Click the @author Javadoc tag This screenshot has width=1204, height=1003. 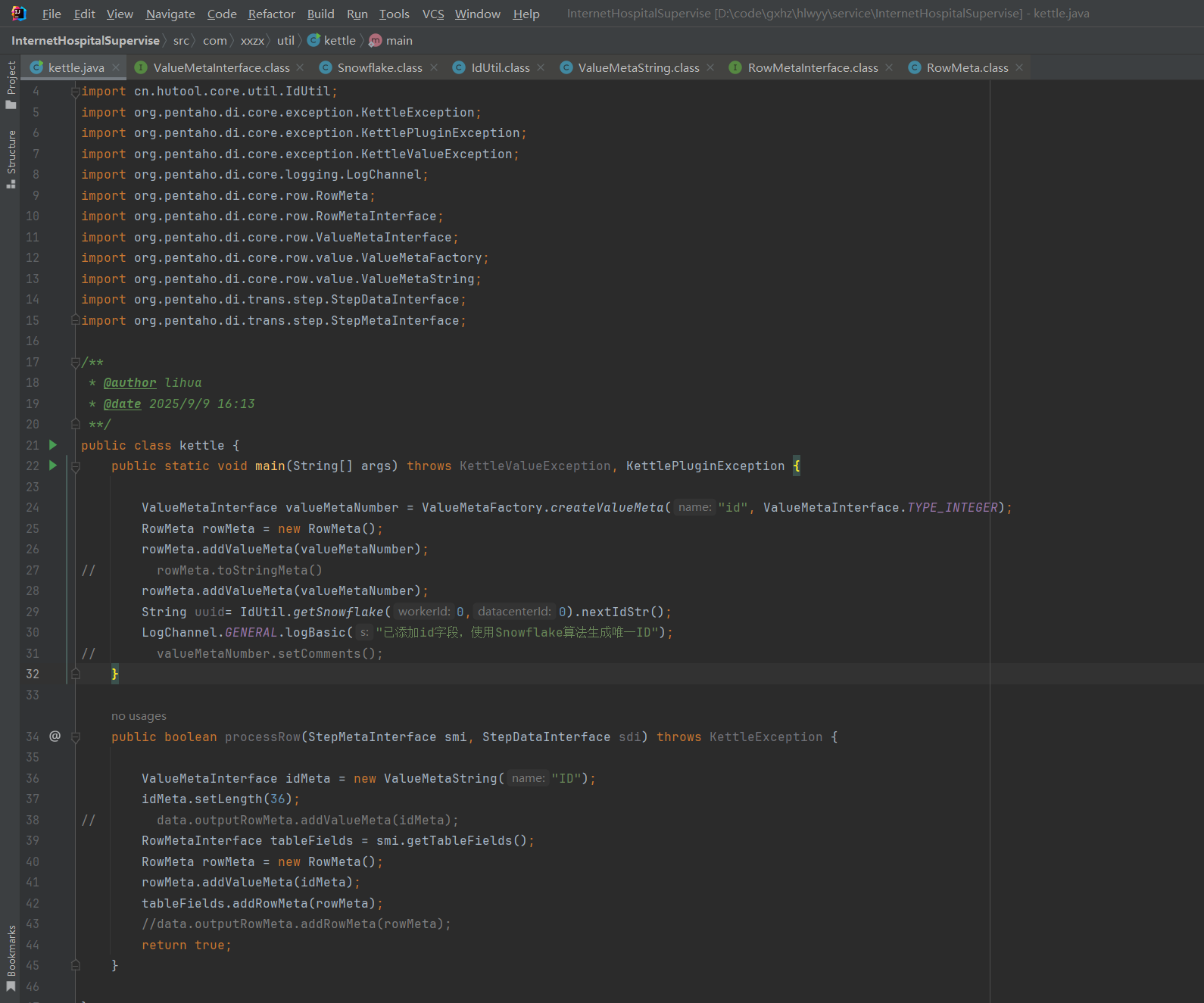[129, 383]
